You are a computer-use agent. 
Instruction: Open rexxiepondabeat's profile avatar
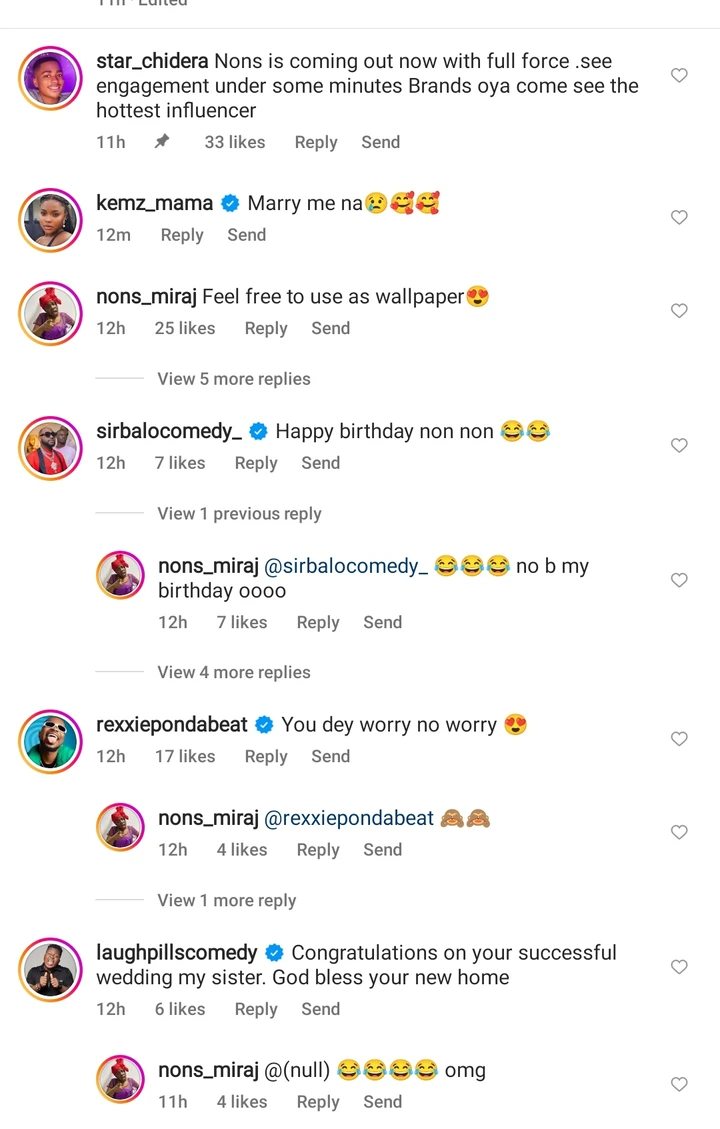tap(50, 740)
